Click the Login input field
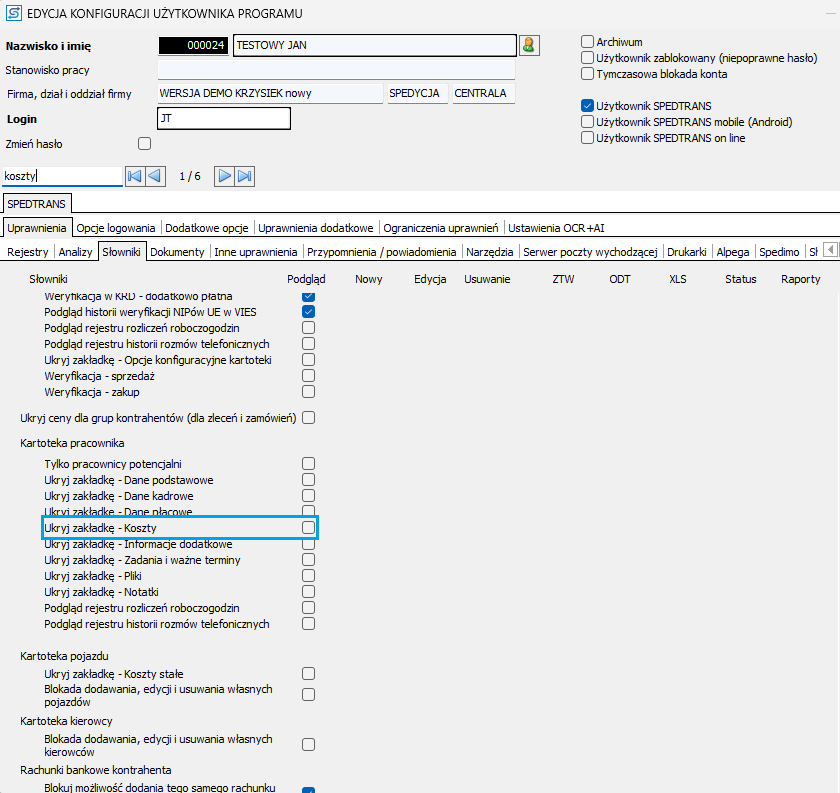 [x=224, y=119]
